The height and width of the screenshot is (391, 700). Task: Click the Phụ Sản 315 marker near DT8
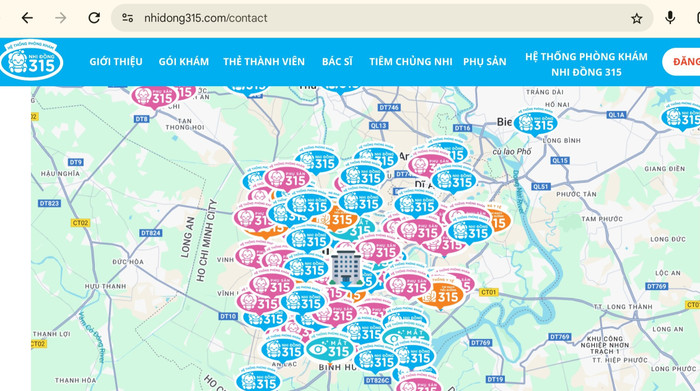154,97
